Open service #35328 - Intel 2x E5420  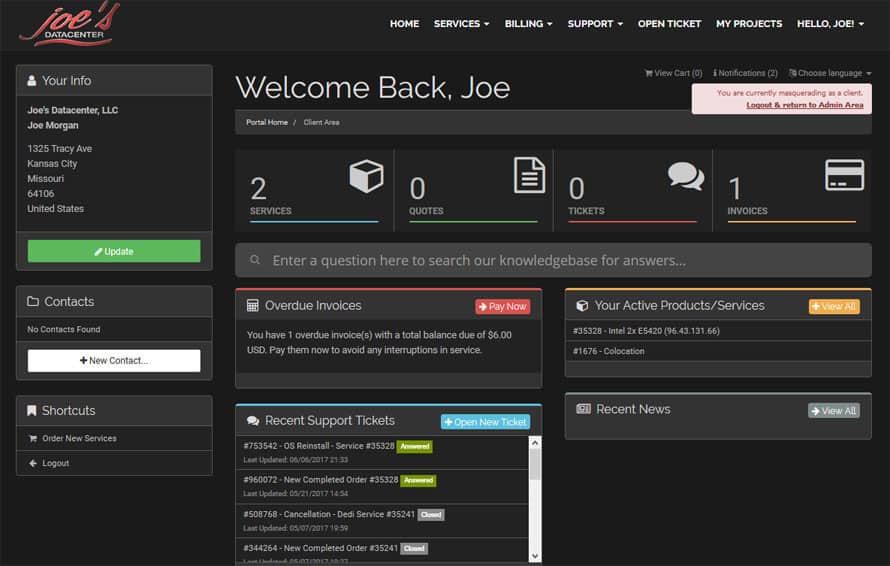646,330
